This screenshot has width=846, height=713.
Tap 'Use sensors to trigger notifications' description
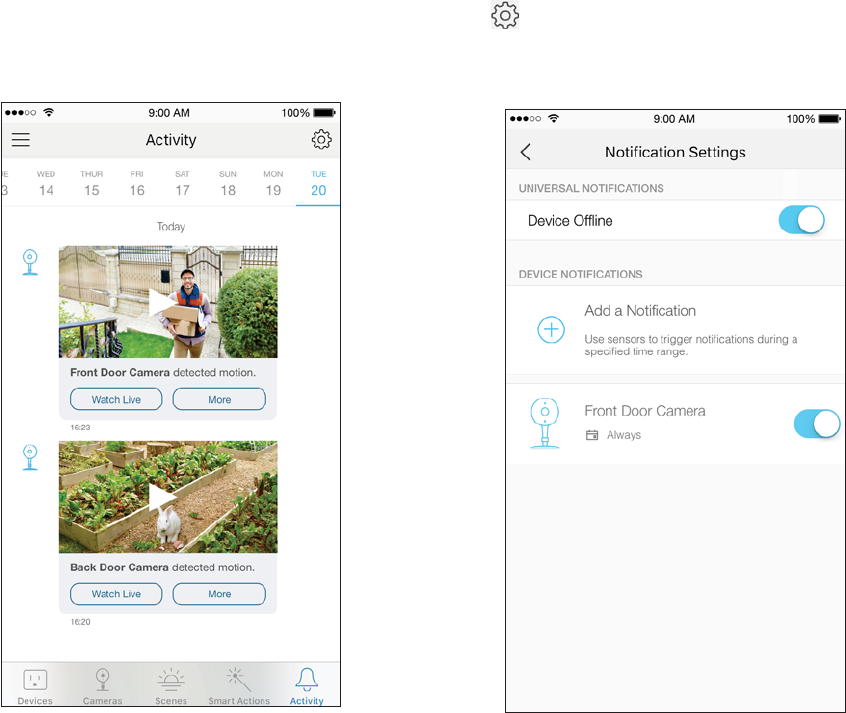(x=691, y=345)
